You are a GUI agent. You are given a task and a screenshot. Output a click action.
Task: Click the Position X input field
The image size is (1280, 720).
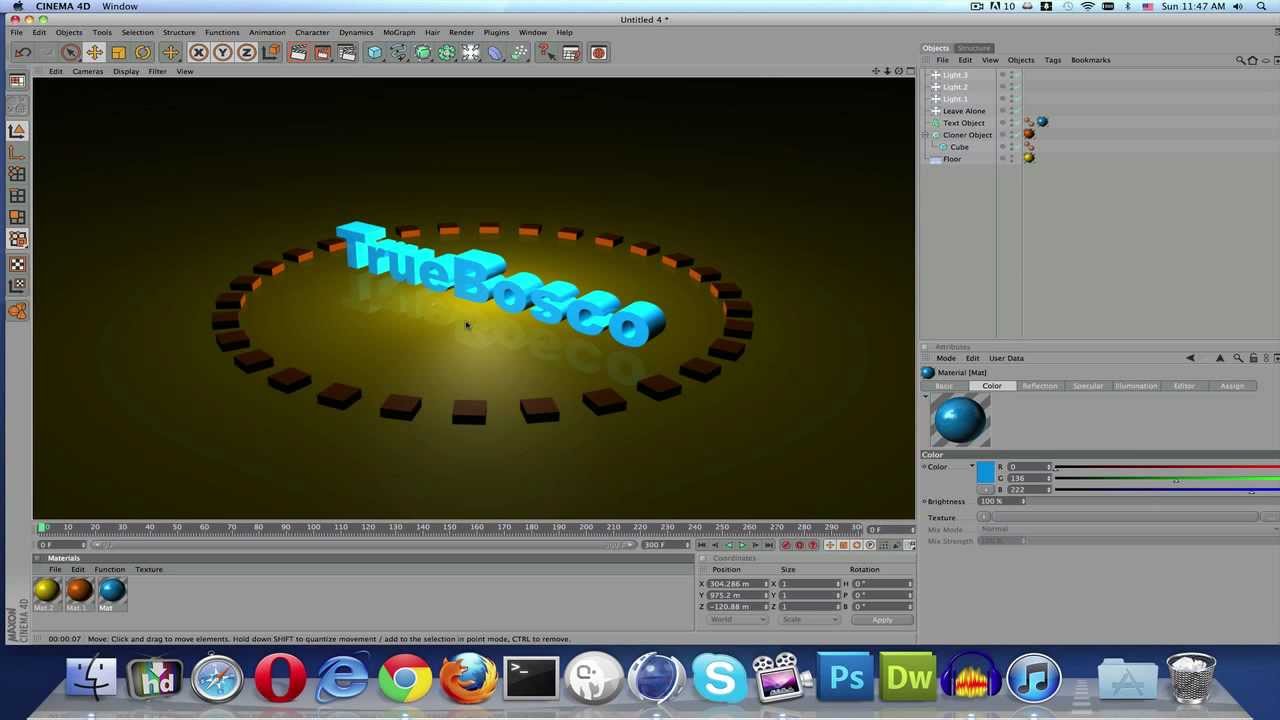(x=737, y=584)
